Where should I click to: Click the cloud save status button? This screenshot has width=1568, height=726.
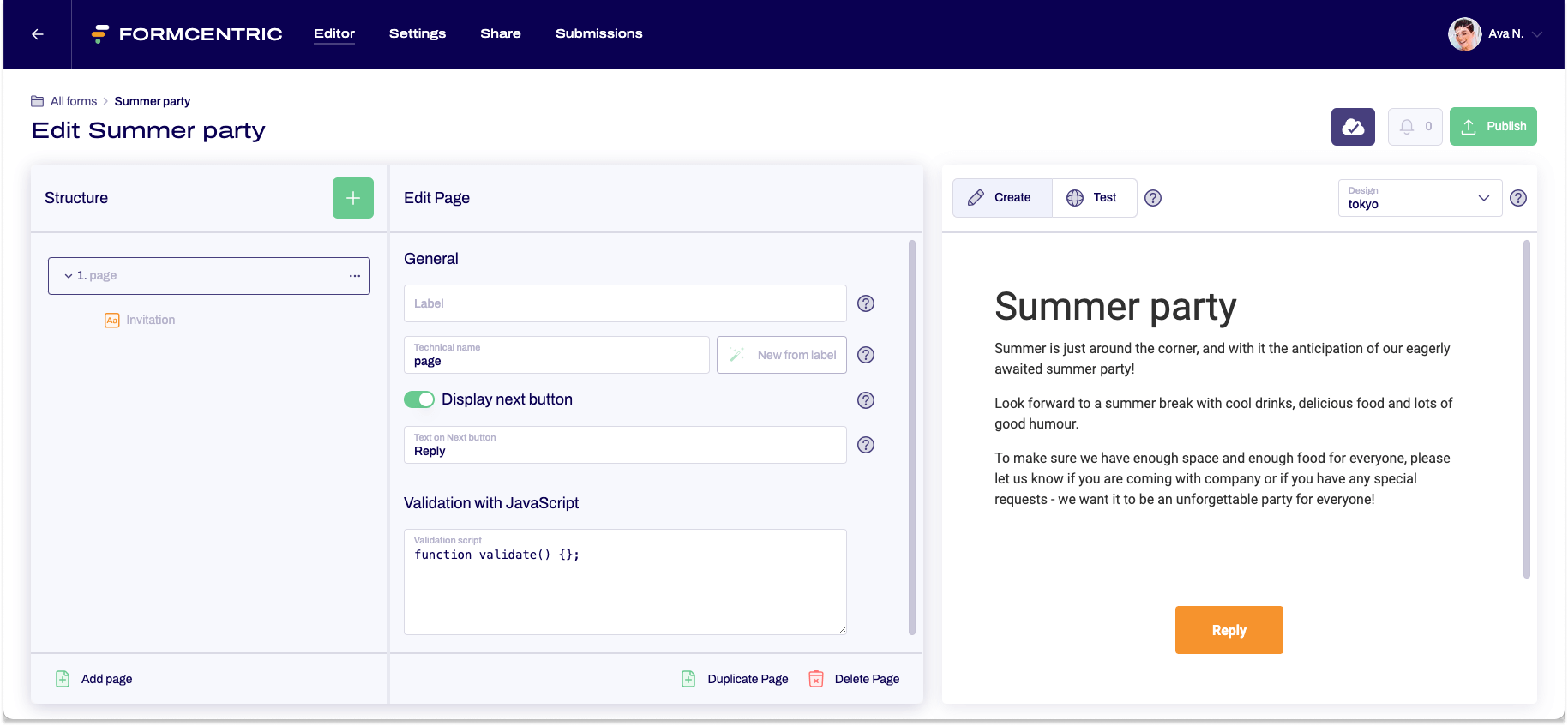point(1353,127)
